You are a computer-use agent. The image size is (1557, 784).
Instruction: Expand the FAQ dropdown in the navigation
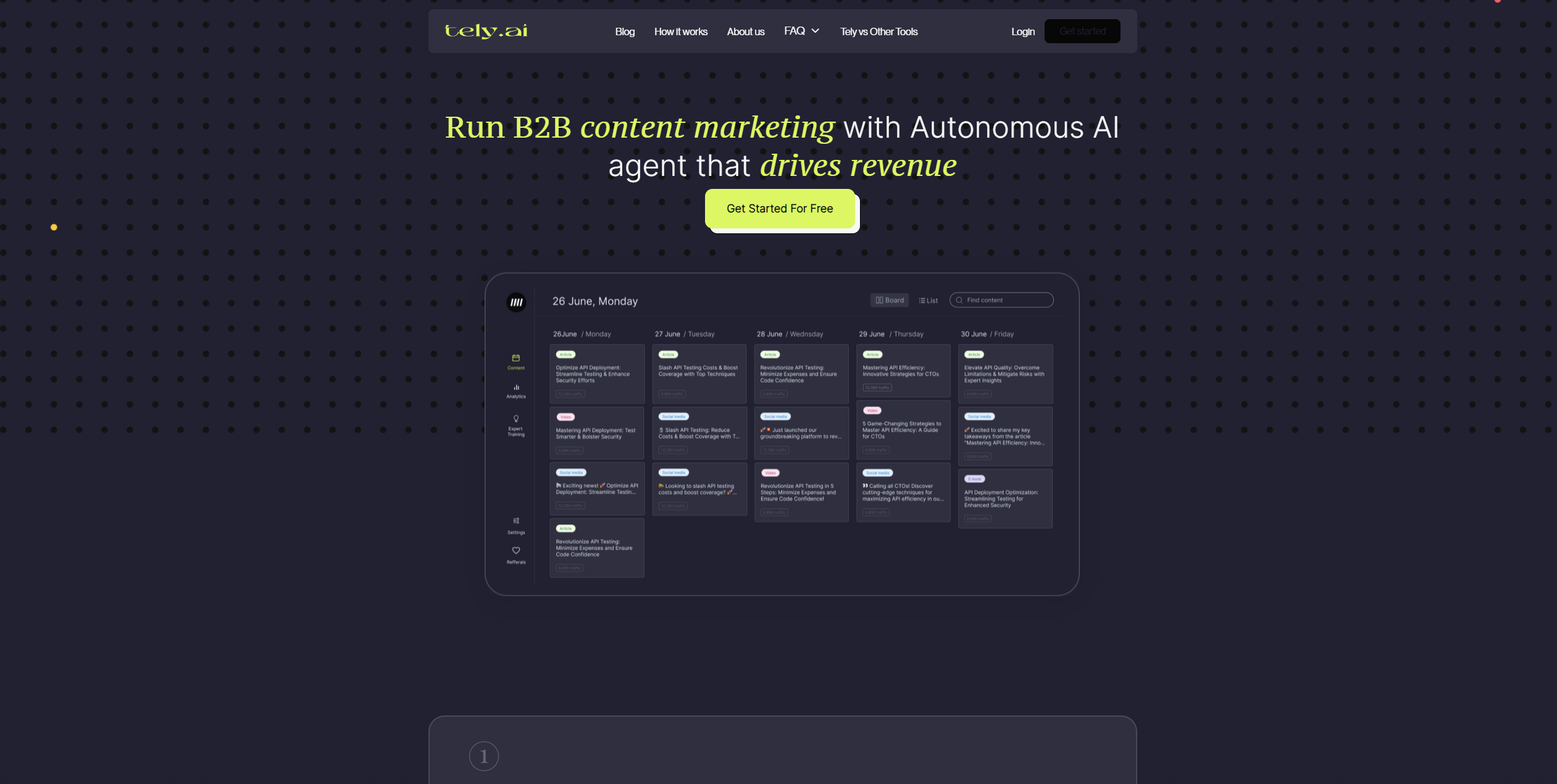click(x=801, y=31)
